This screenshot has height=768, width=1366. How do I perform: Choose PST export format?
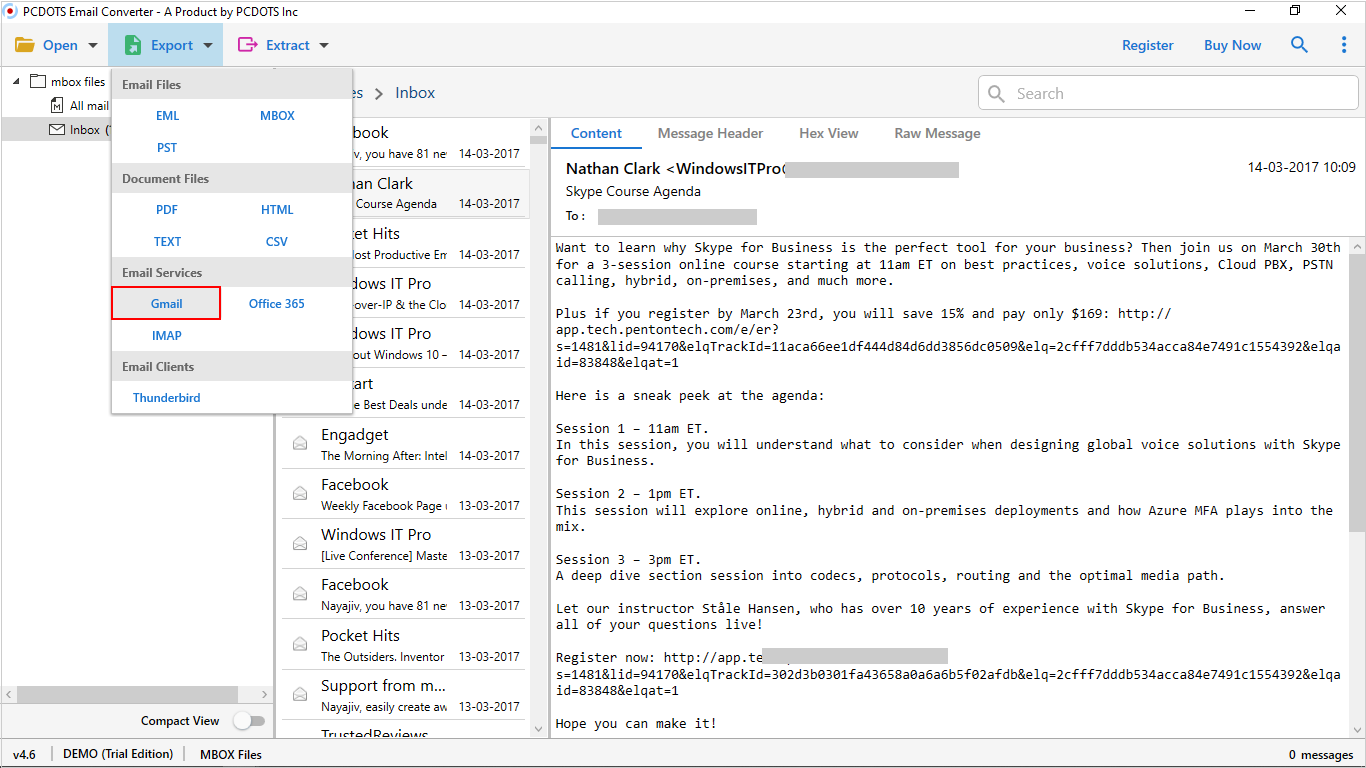coord(167,148)
